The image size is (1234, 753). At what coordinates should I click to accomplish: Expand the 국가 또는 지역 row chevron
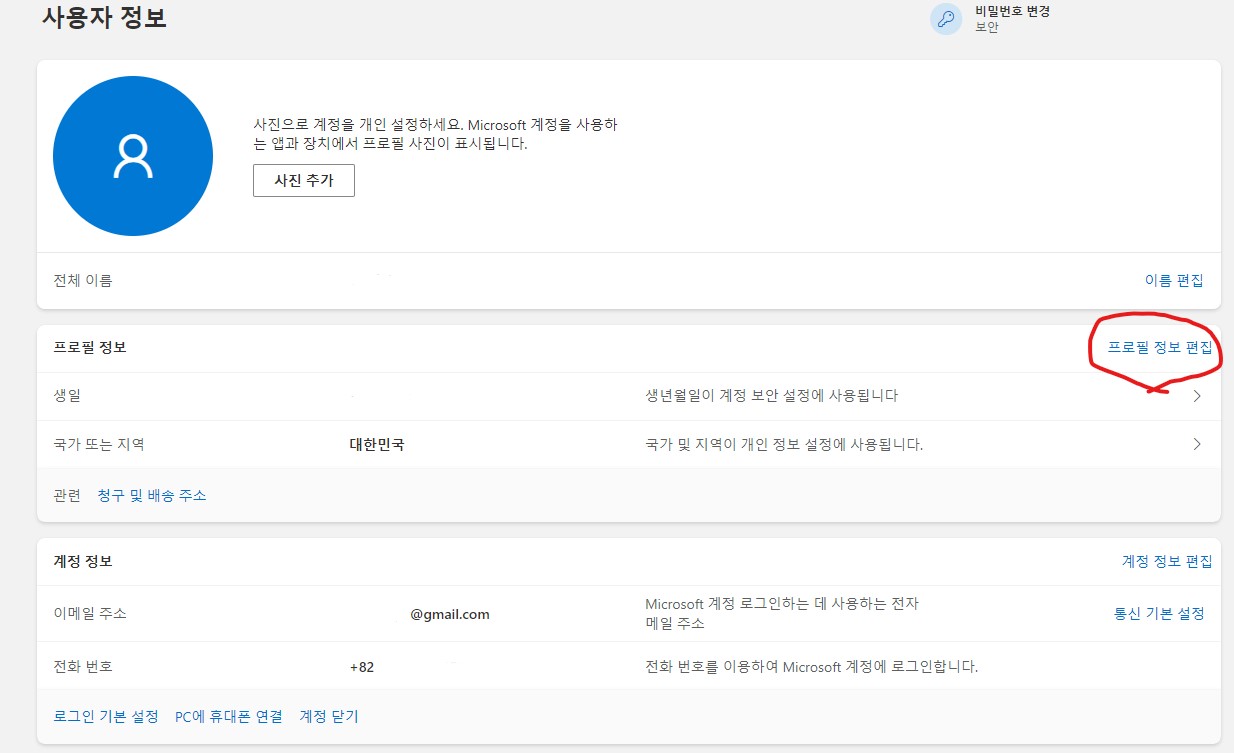point(1197,444)
